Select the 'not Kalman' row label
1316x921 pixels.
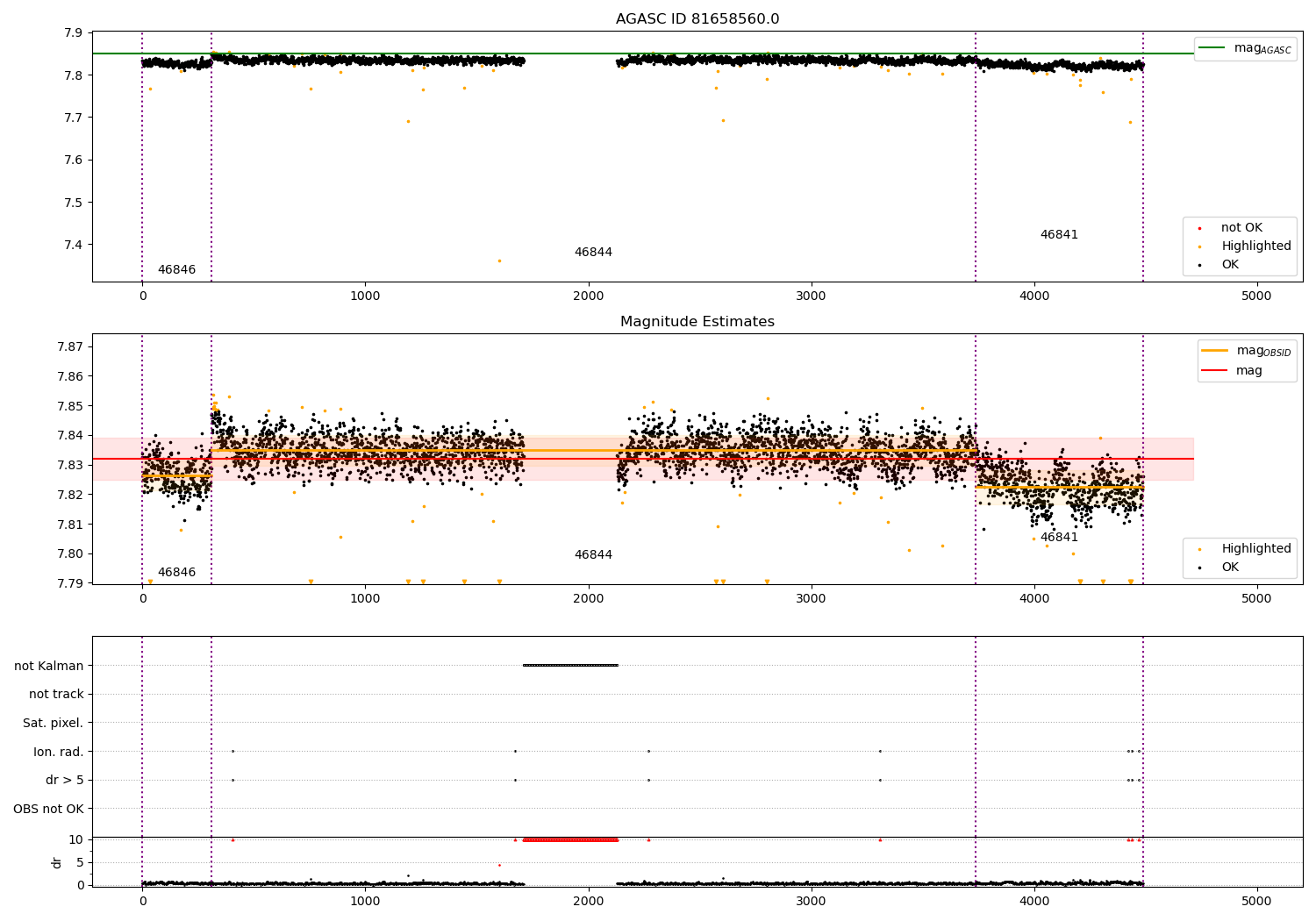49,666
